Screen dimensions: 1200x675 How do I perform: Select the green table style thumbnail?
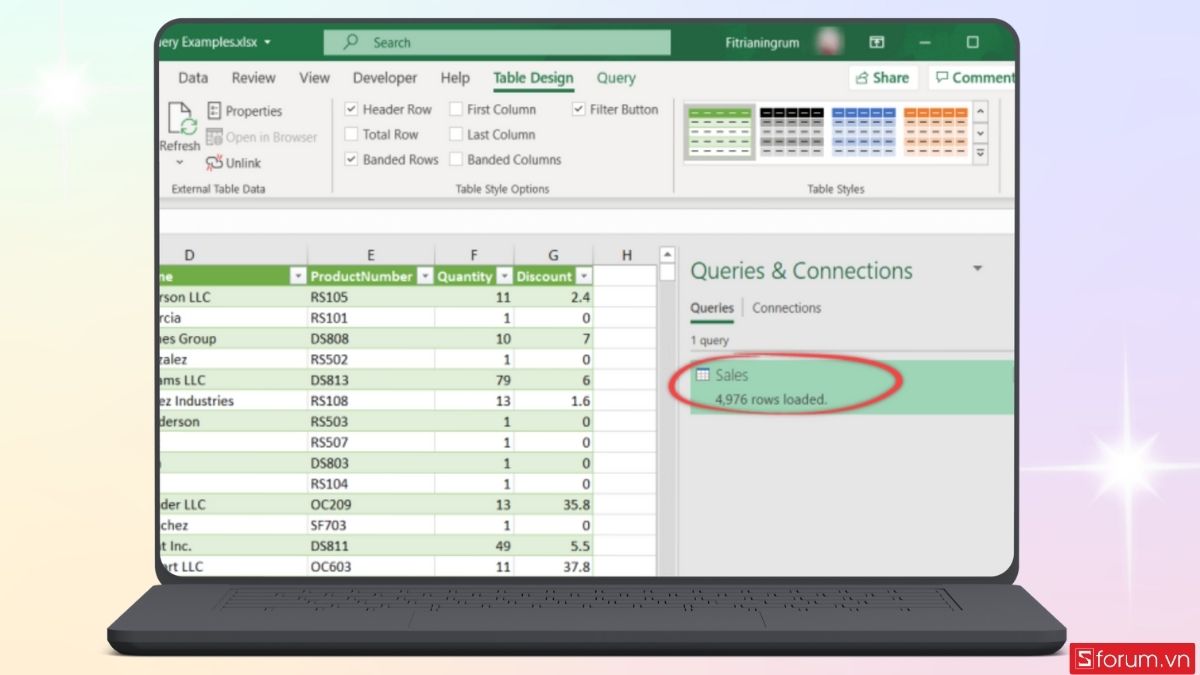(718, 132)
